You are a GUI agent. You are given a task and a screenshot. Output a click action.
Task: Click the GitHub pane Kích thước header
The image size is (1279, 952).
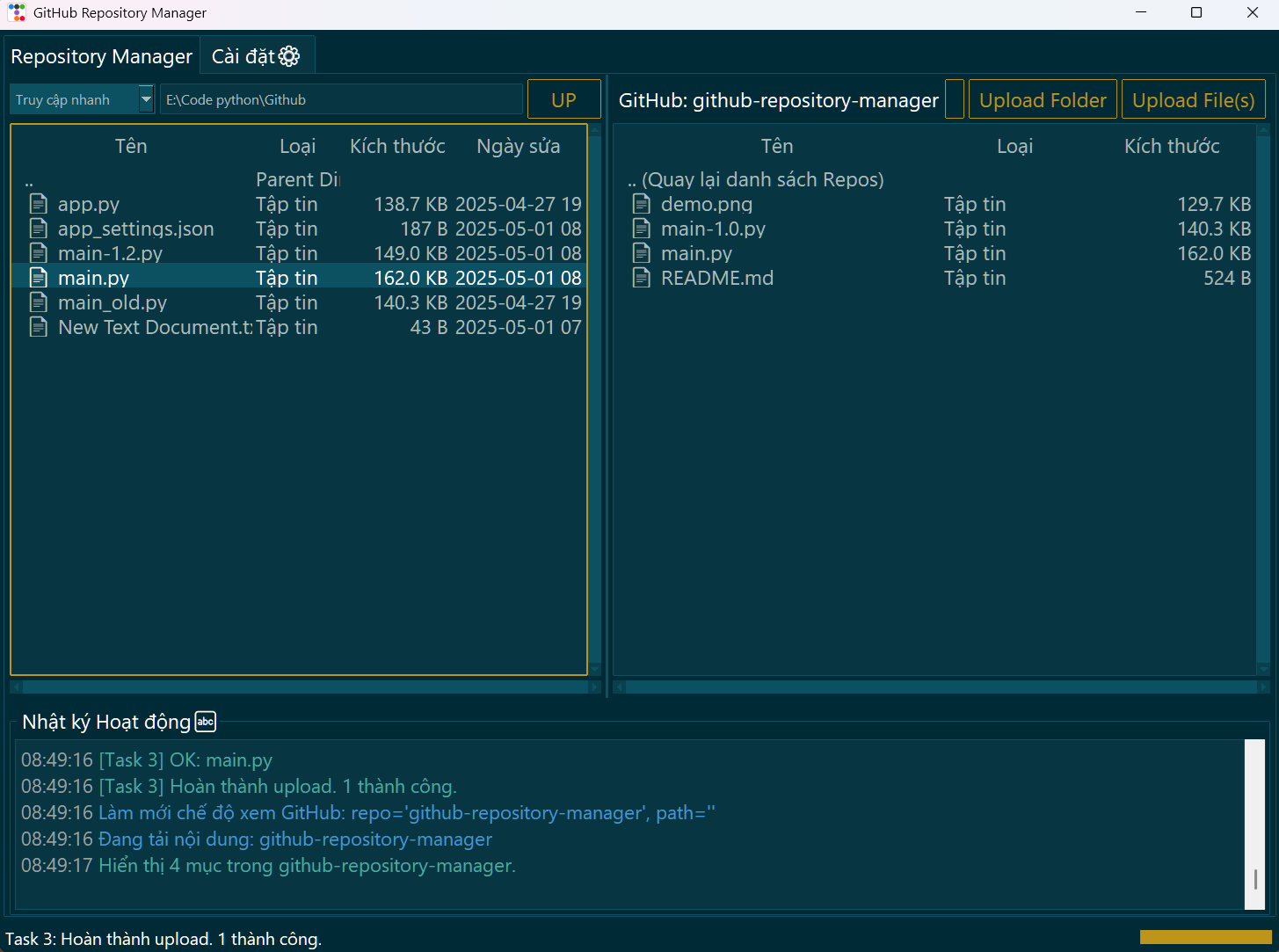[1172, 146]
